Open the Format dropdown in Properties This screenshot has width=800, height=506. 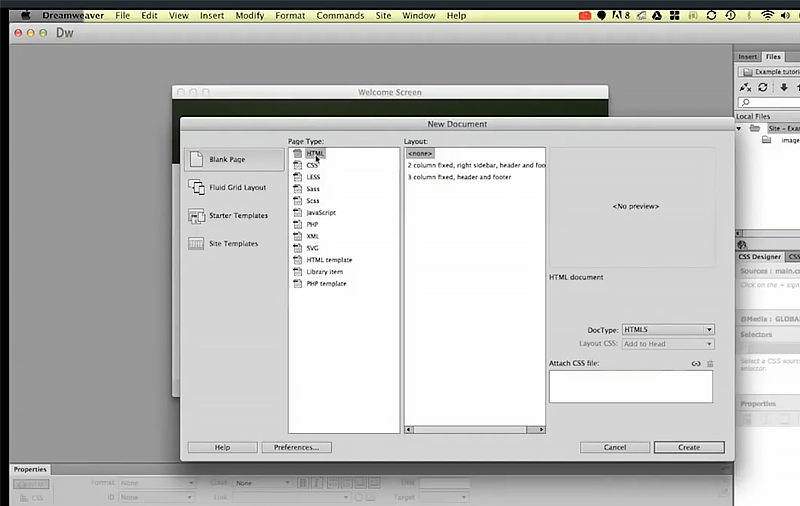point(157,483)
